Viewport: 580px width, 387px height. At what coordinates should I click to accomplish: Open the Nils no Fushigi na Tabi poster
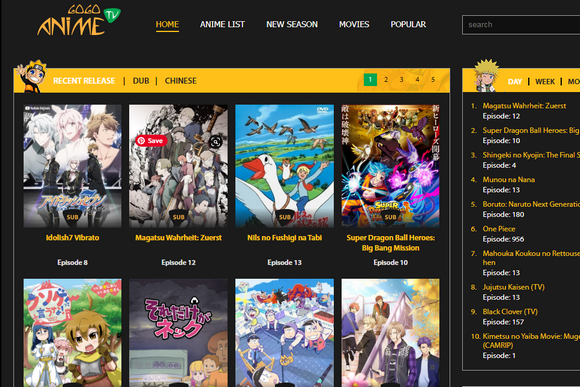coord(284,166)
